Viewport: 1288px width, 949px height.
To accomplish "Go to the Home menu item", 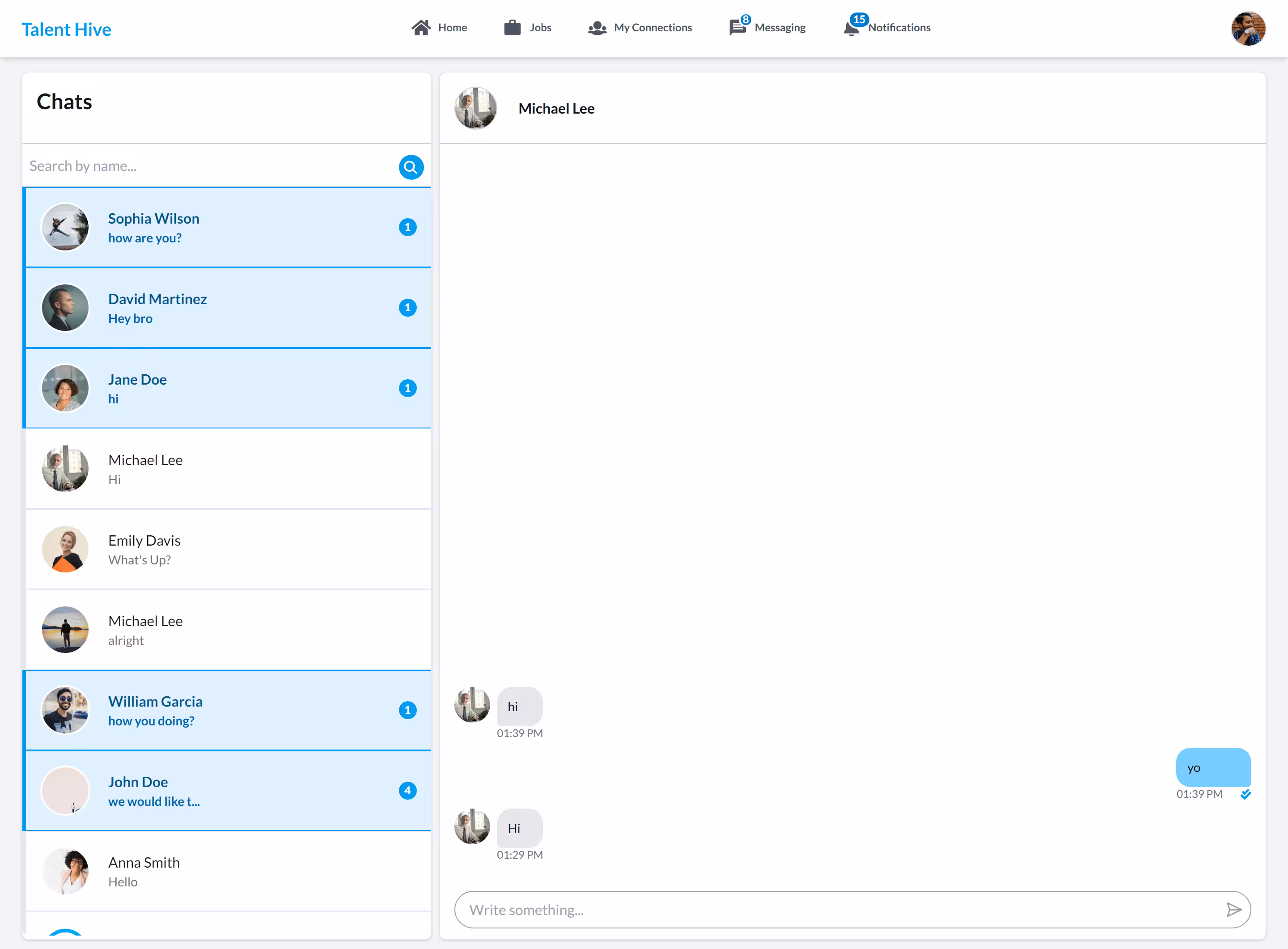I will coord(440,28).
